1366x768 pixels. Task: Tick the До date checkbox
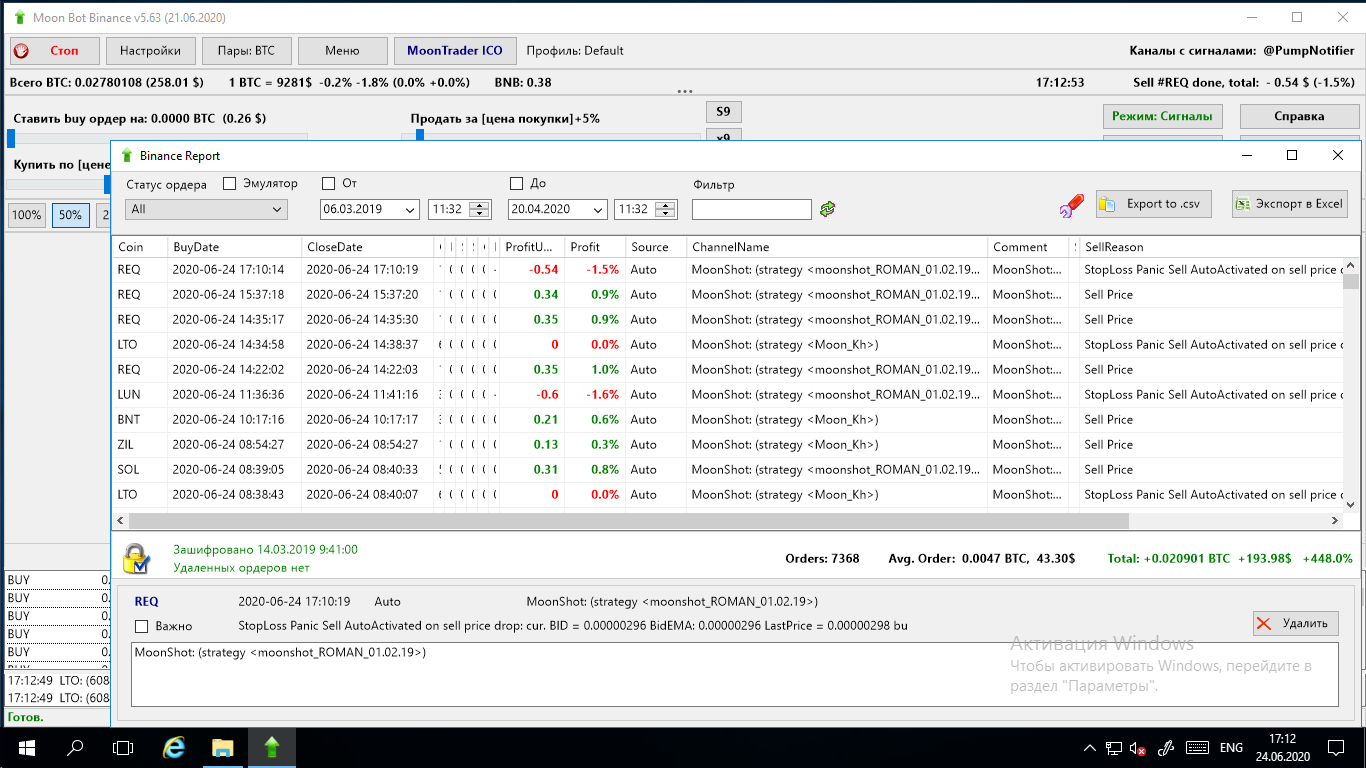516,183
